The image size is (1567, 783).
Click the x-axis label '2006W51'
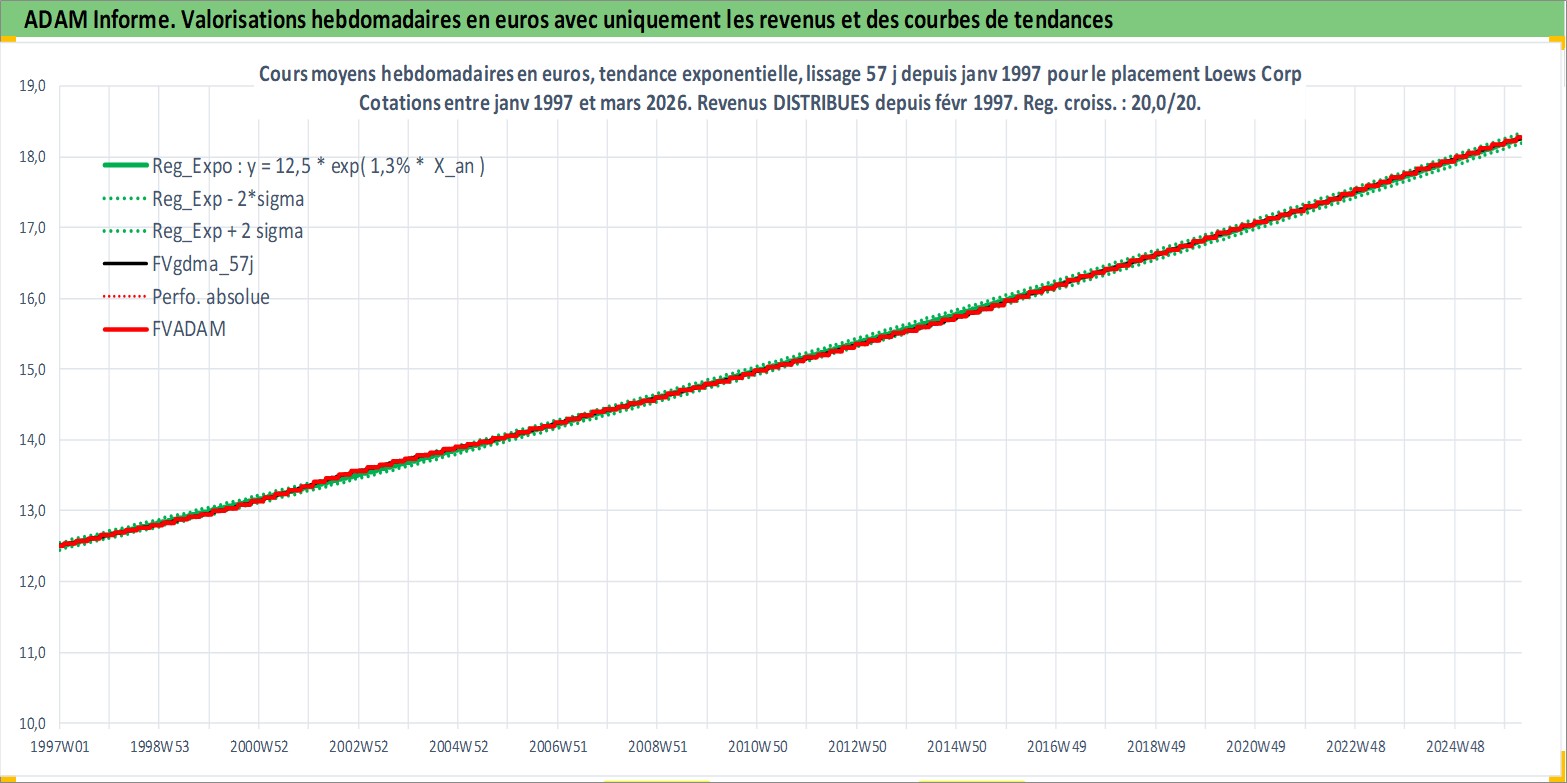click(558, 746)
